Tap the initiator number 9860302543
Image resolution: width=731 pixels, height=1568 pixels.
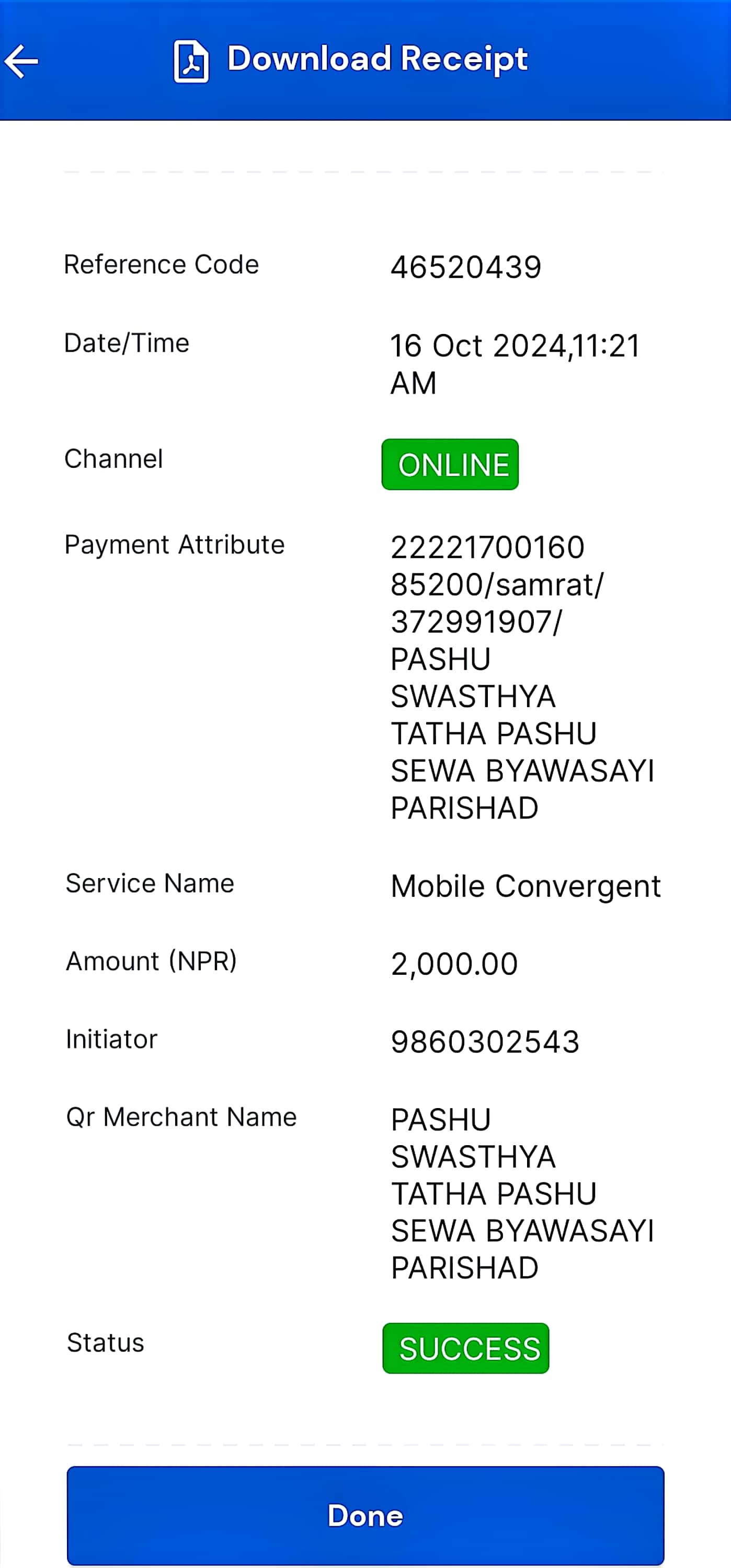pos(485,1042)
